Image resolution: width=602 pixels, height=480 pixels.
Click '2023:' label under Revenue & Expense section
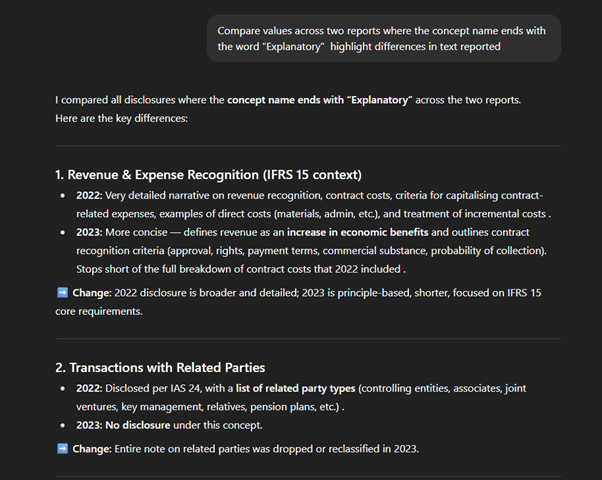[91, 231]
